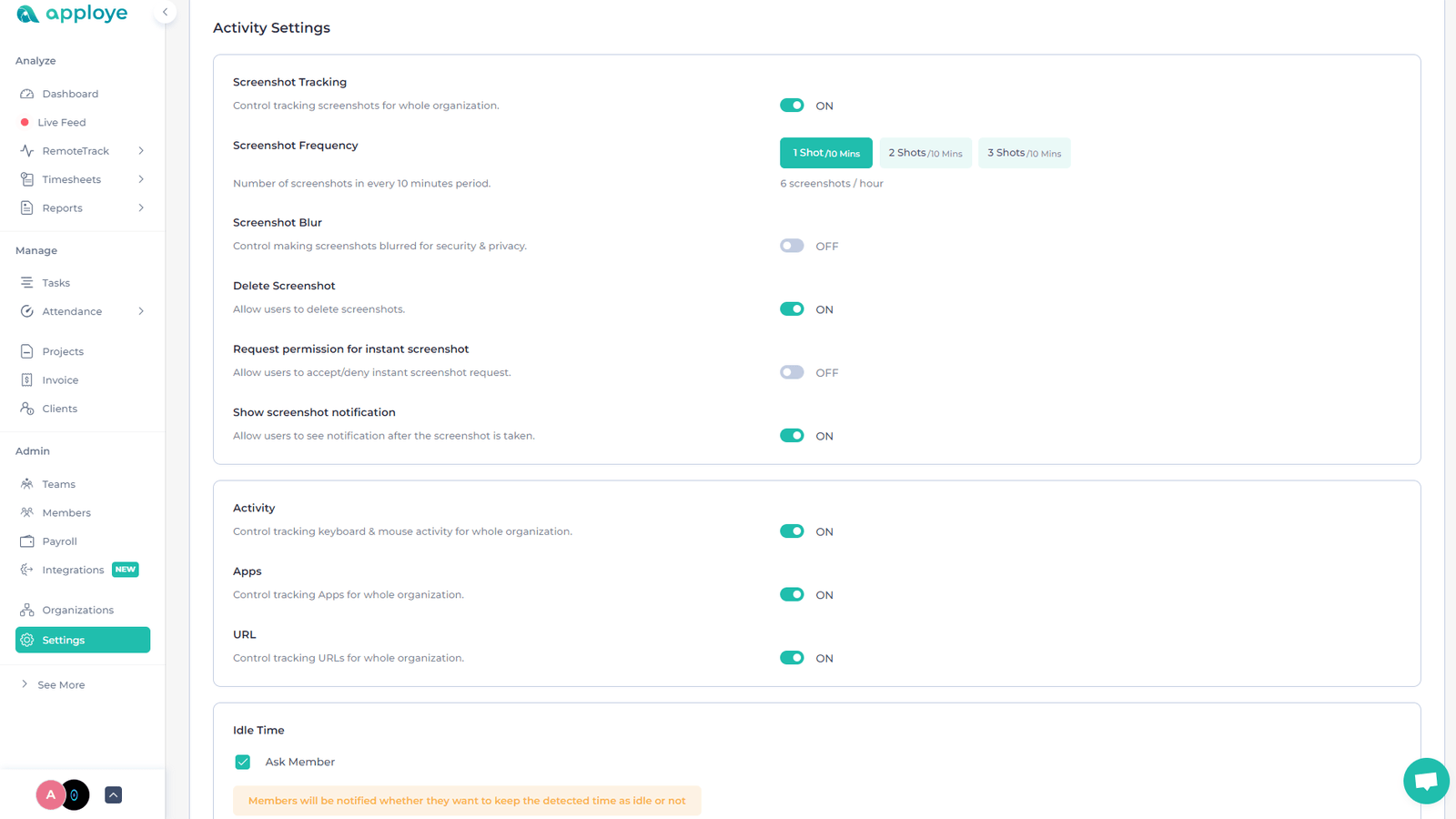Open the Tasks section

(56, 282)
